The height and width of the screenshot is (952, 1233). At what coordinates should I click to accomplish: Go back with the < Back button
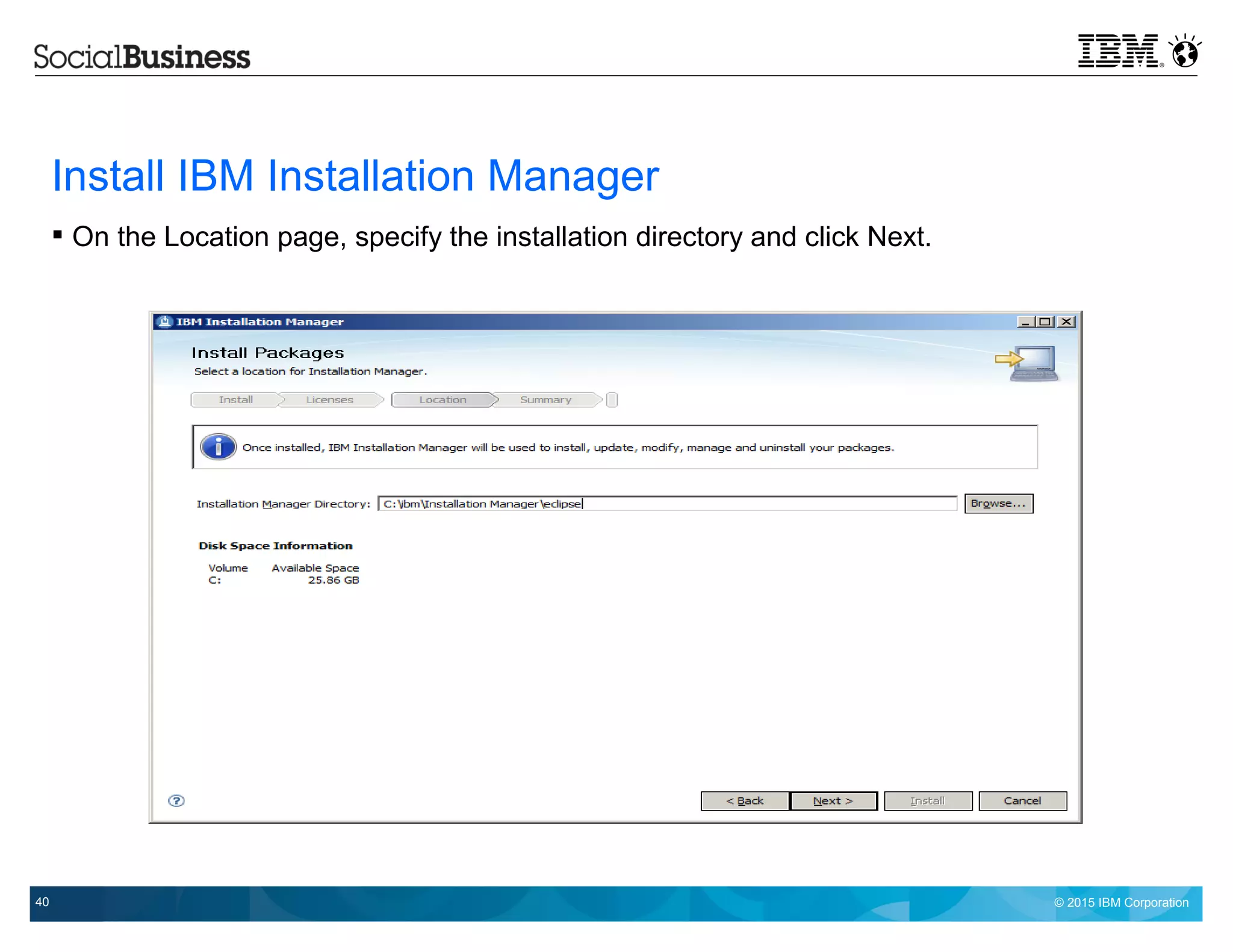(x=745, y=801)
